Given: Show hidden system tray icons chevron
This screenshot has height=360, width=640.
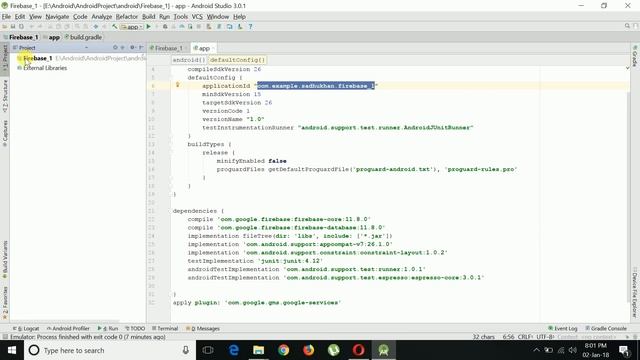Looking at the screenshot, I should 536,350.
